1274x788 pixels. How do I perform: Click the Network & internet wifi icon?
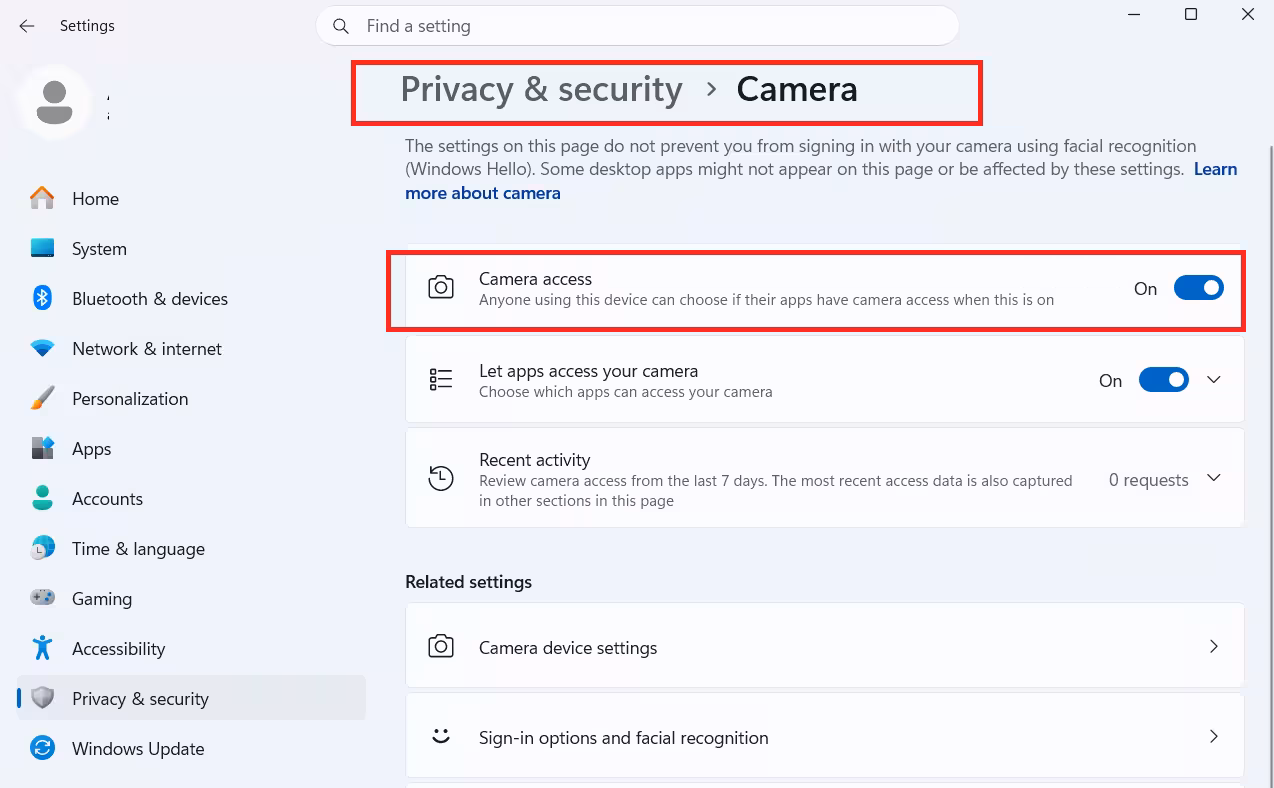pos(42,348)
